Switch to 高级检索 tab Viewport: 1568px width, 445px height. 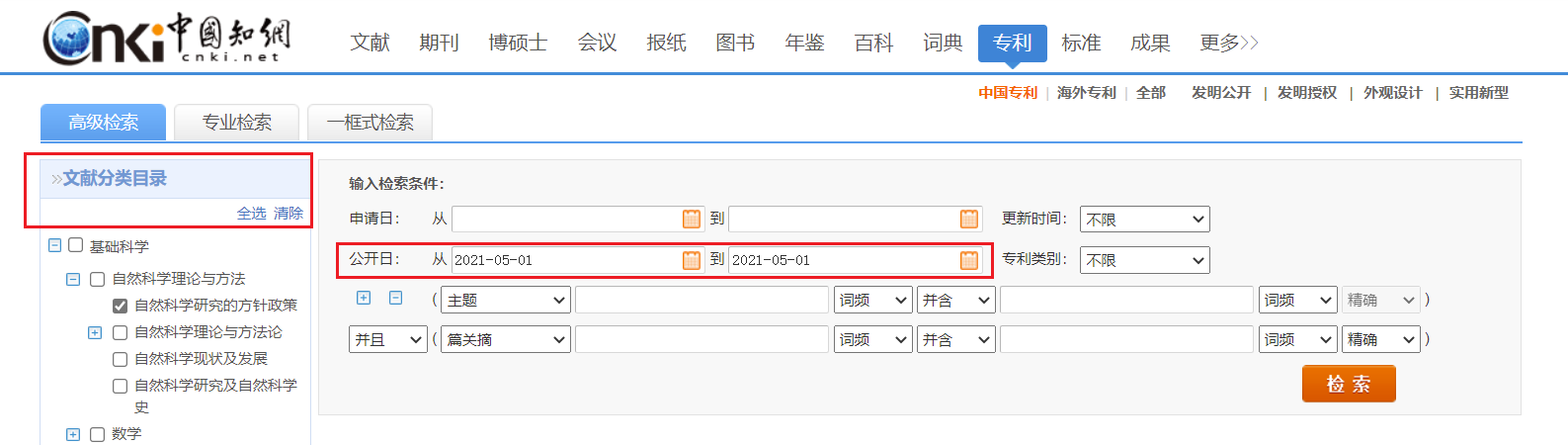click(x=104, y=123)
